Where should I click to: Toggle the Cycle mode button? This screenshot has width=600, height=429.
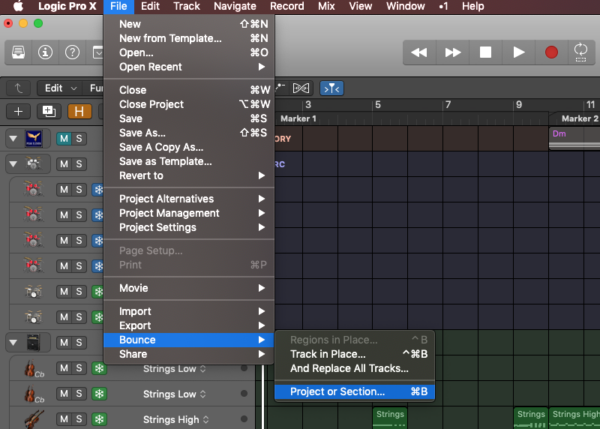point(581,52)
